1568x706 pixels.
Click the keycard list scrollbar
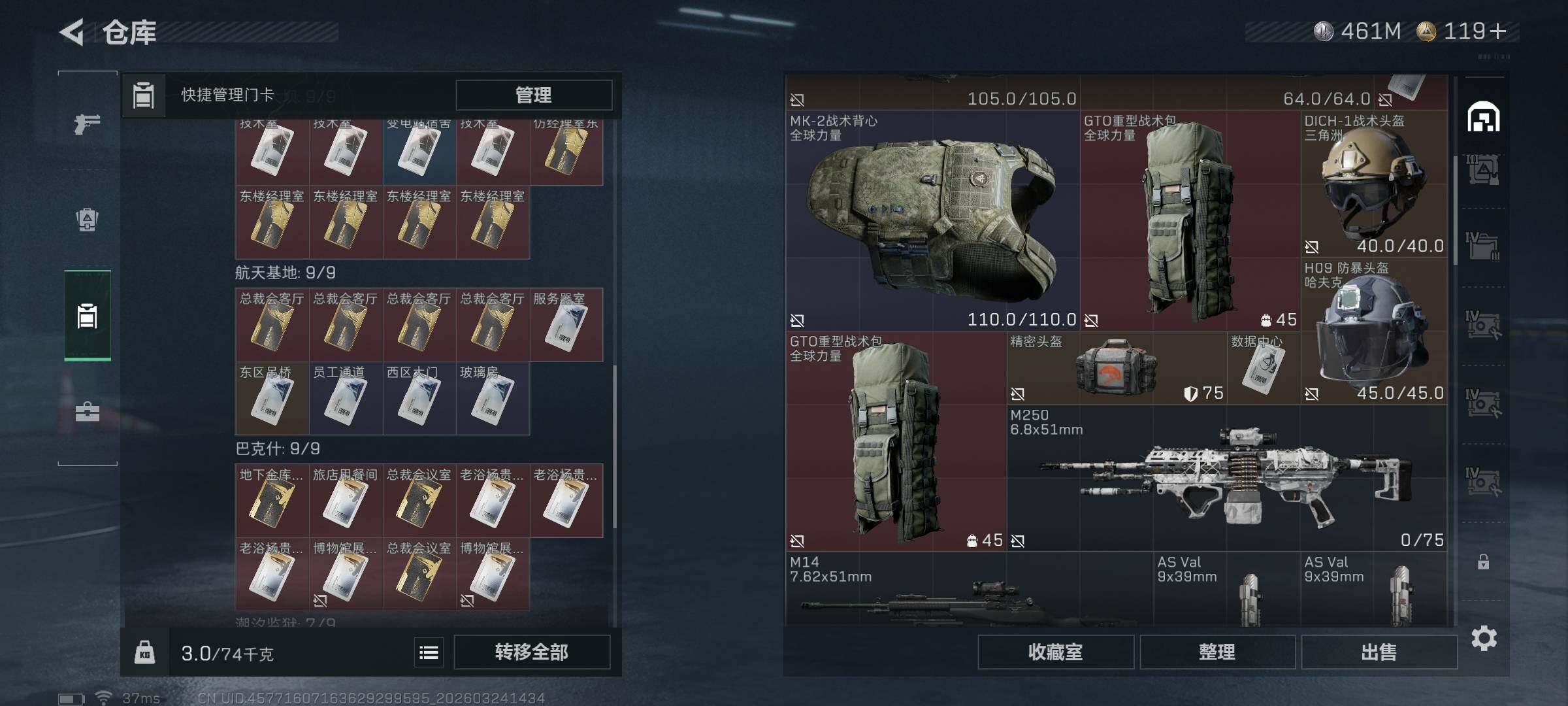coord(615,447)
